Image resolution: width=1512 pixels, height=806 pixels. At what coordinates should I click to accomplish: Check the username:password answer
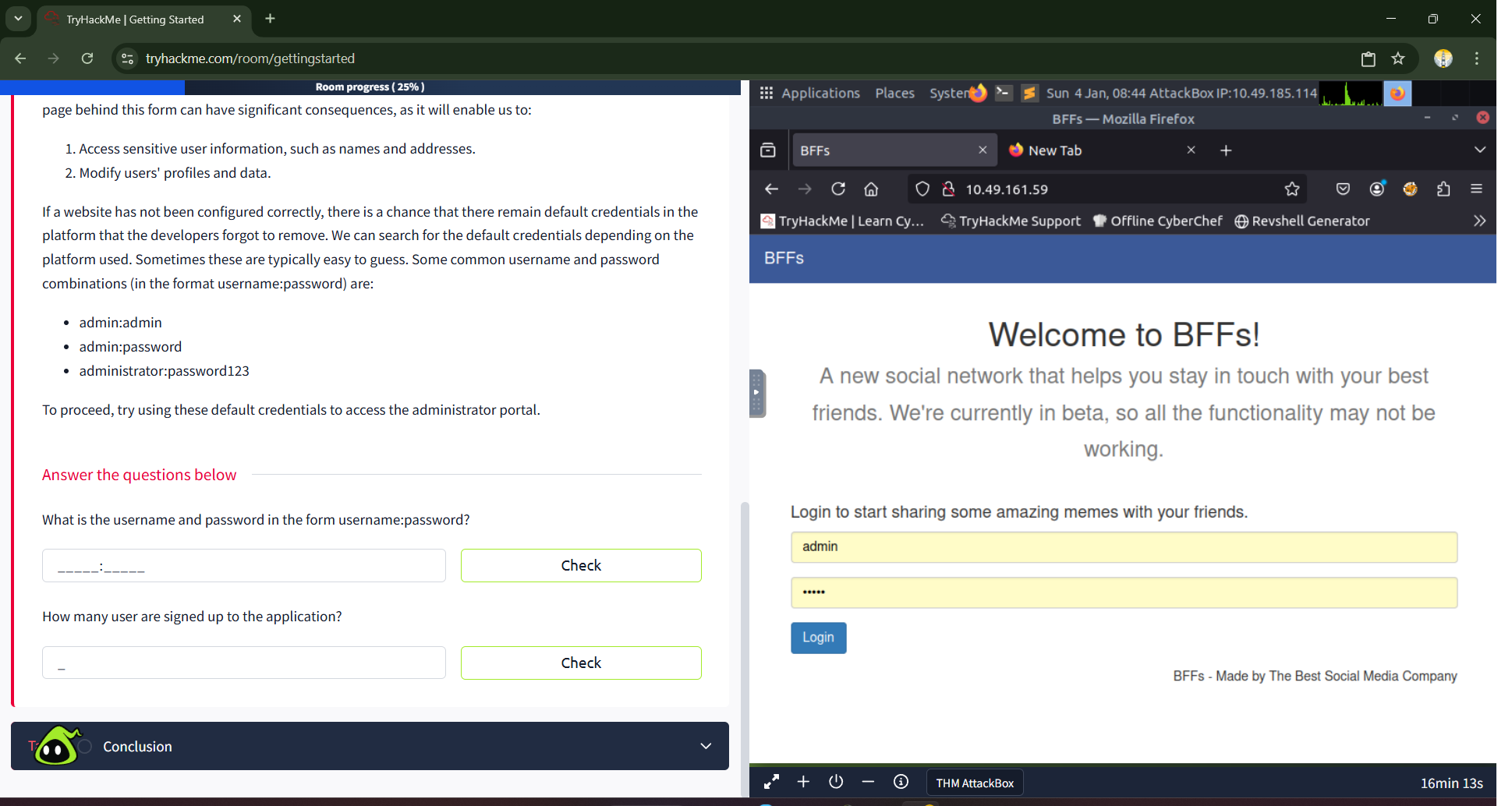tap(581, 566)
